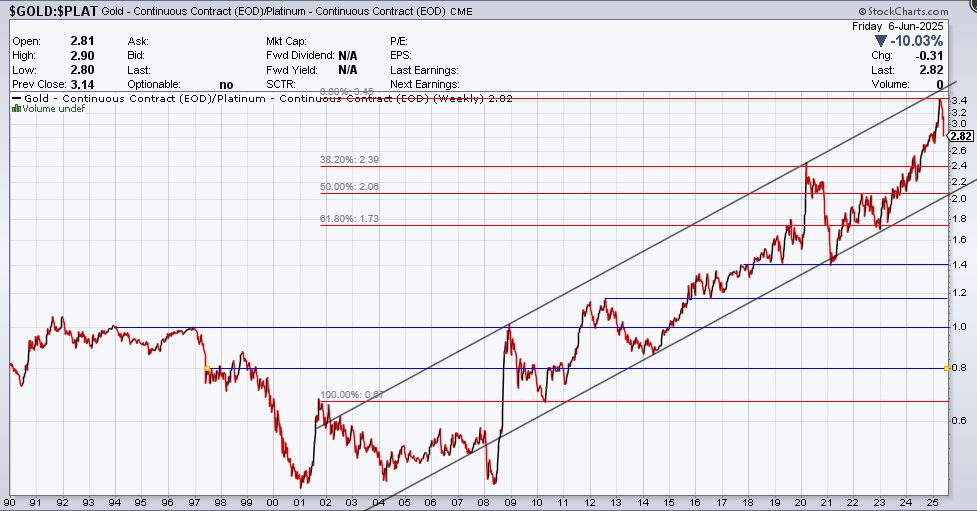Click the boxed 2.82 current price tag
This screenshot has width=977, height=511.
click(x=961, y=136)
